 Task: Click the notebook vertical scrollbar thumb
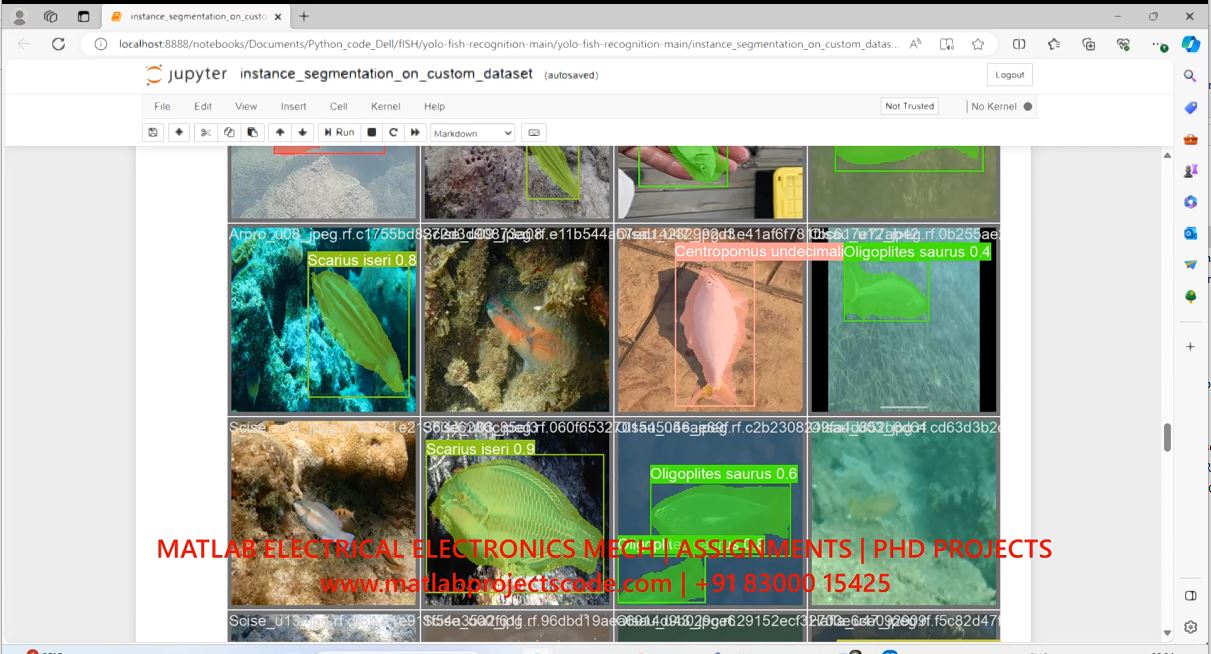(1166, 437)
